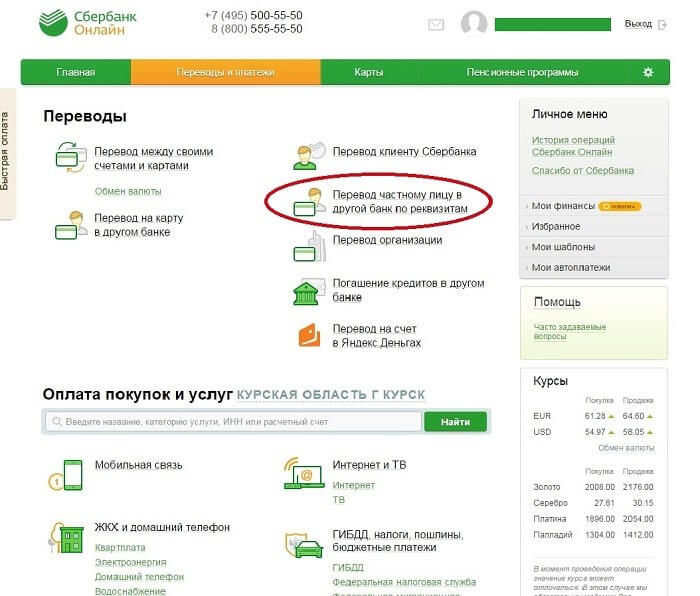This screenshot has height=596, width=700.
Task: Click icon for transfer to card in another bank
Action: click(x=71, y=225)
